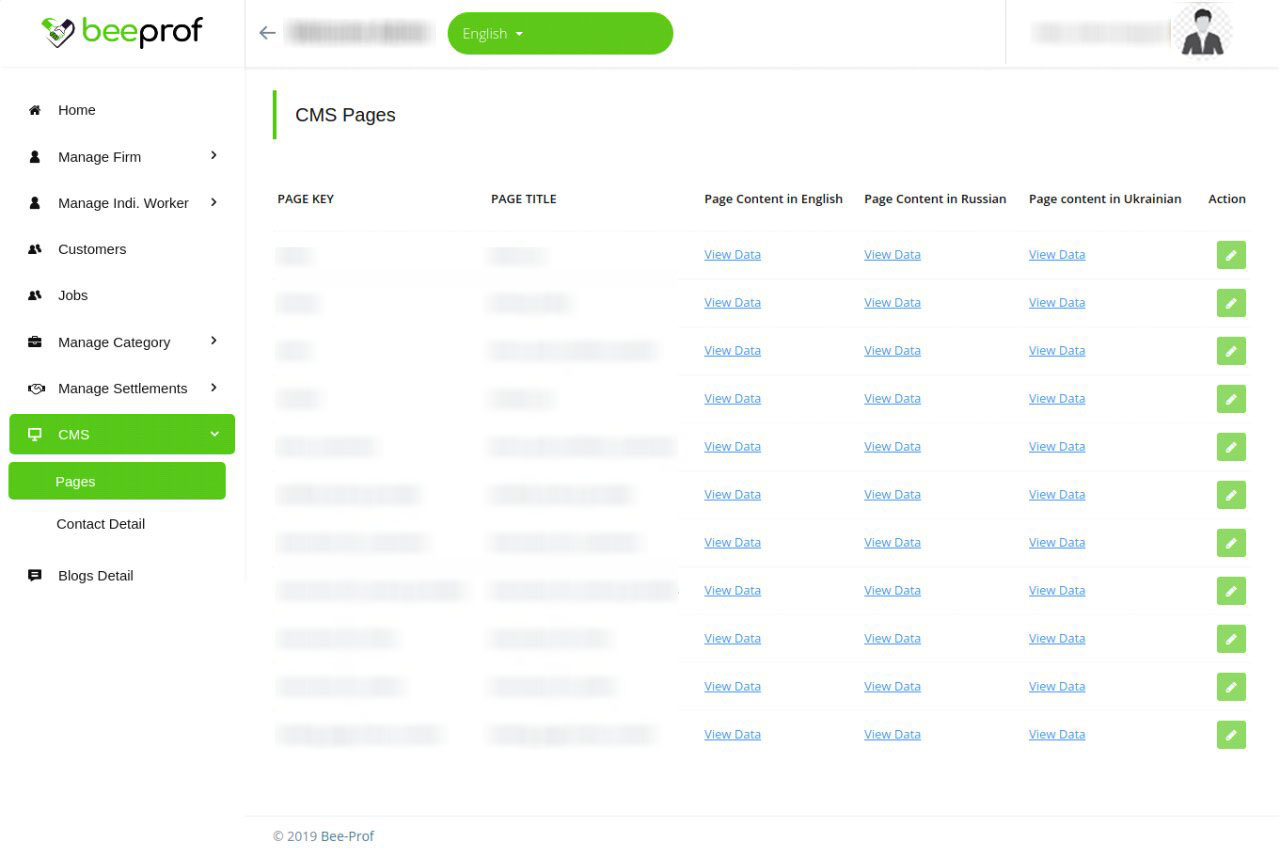Open View Data in Russian for second row
This screenshot has width=1280, height=858.
coord(892,303)
